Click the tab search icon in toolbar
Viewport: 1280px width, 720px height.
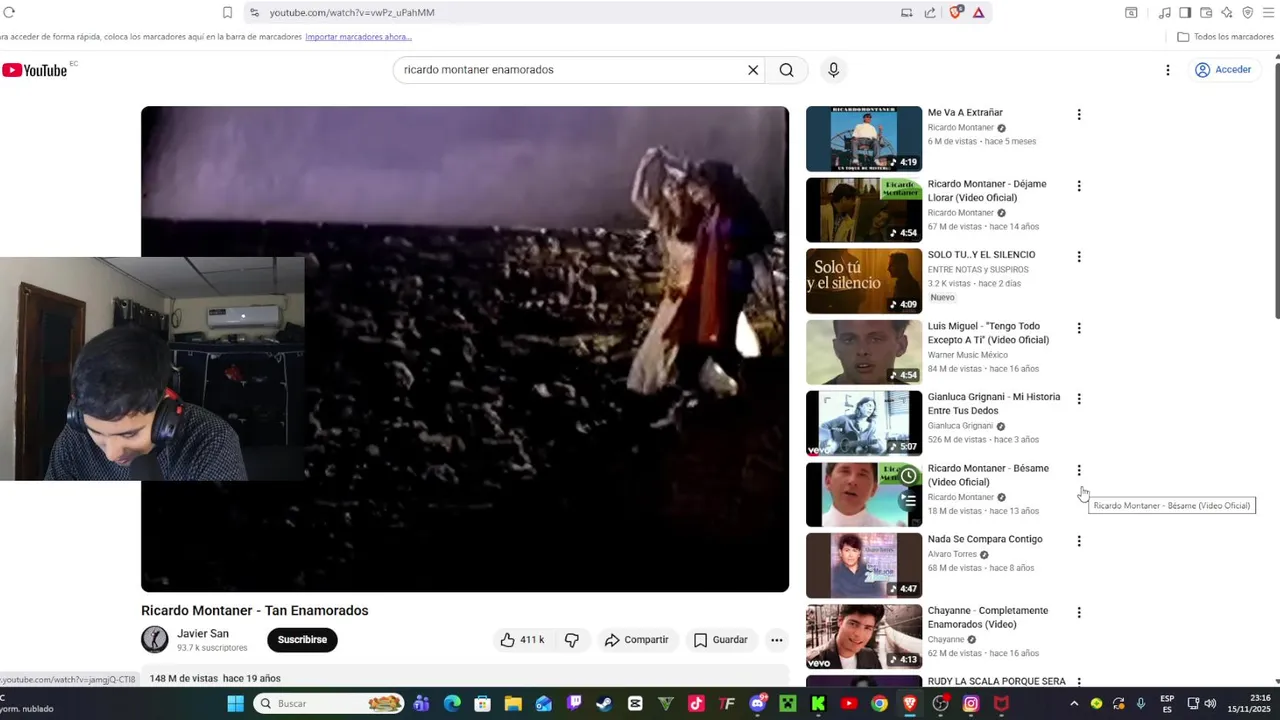coord(1131,12)
